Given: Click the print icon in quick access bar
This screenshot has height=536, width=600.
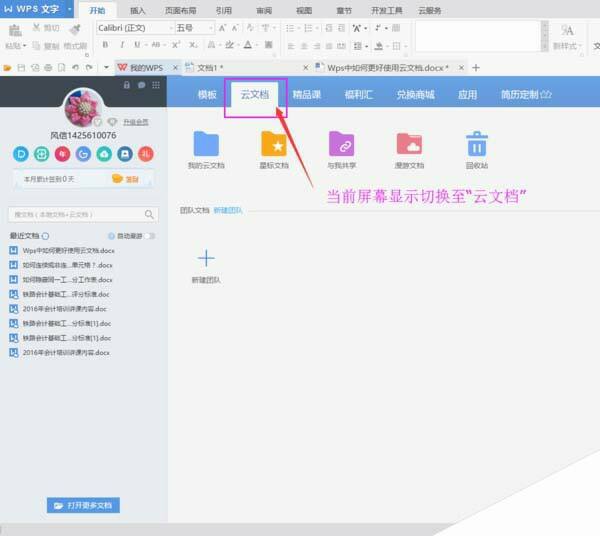Looking at the screenshot, I should [48, 68].
